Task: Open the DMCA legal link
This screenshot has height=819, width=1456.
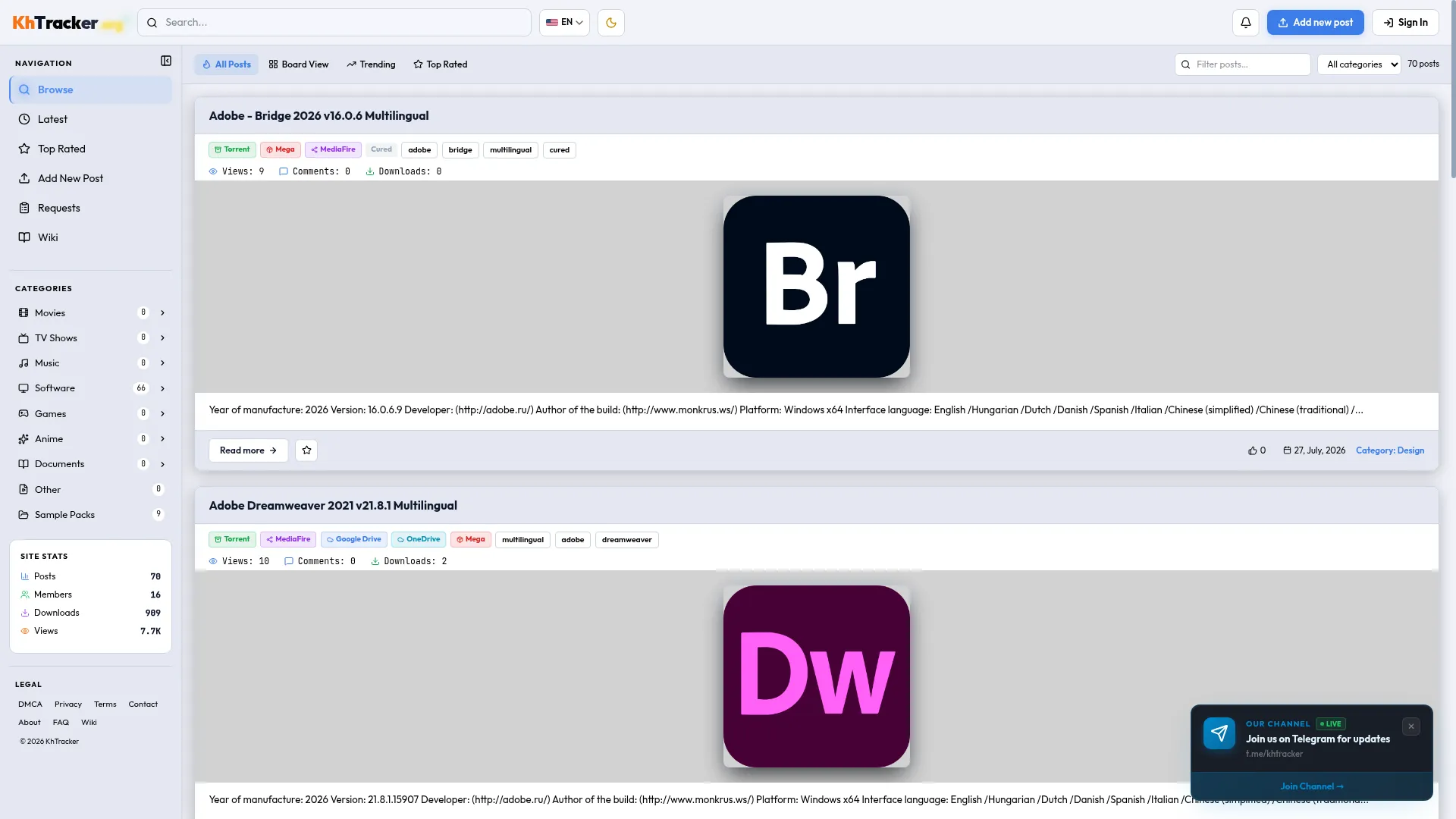Action: (30, 704)
